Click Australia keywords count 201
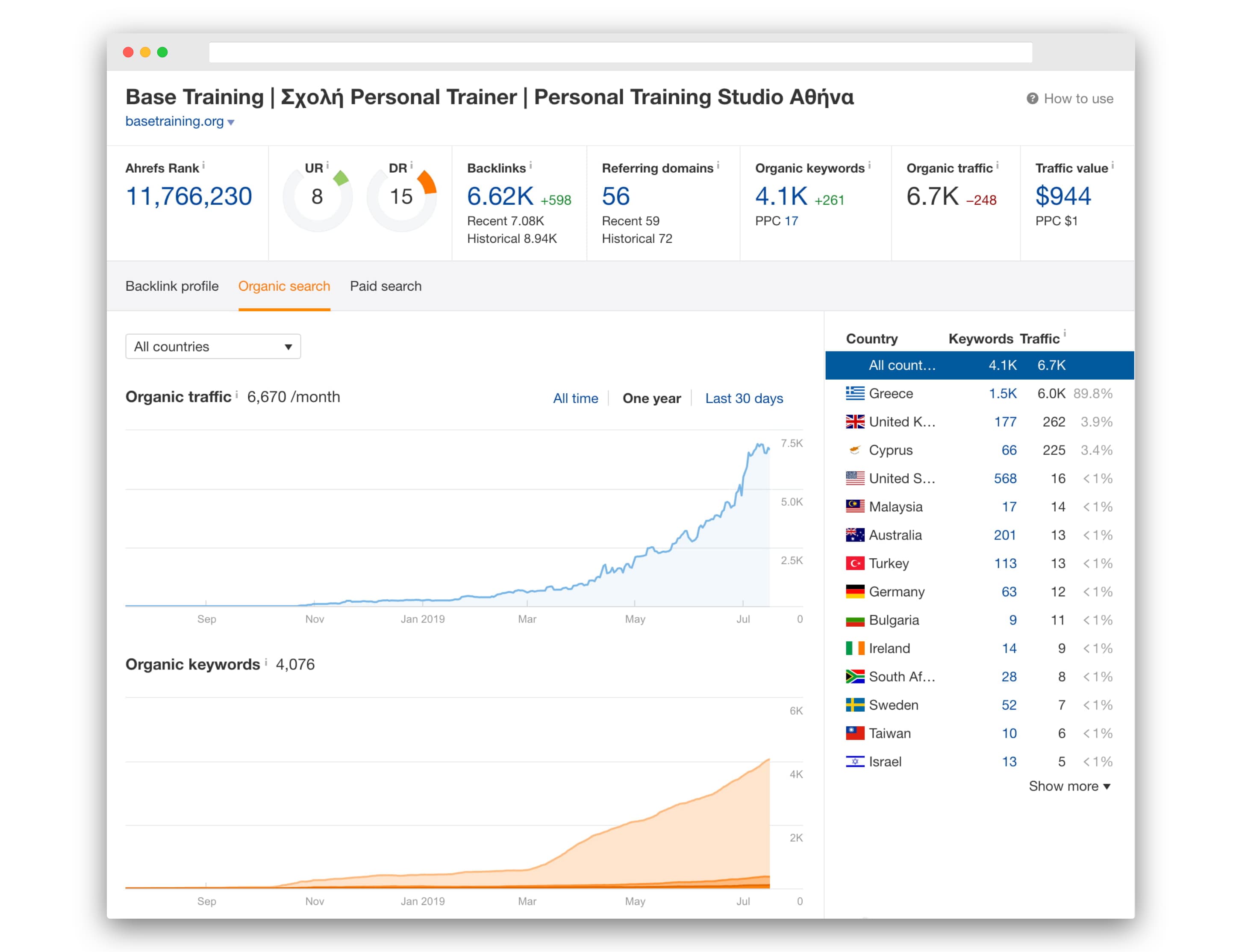 click(1005, 535)
